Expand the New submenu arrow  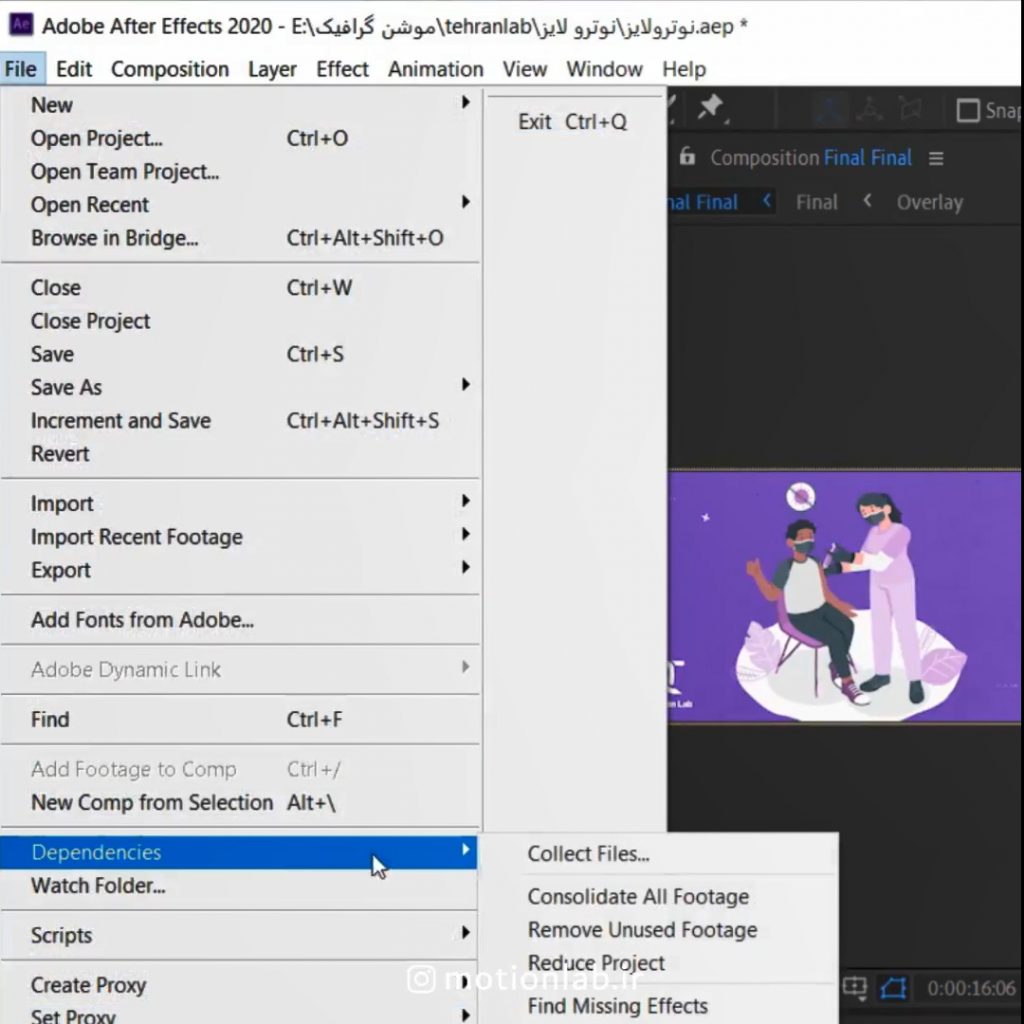pyautogui.click(x=465, y=103)
